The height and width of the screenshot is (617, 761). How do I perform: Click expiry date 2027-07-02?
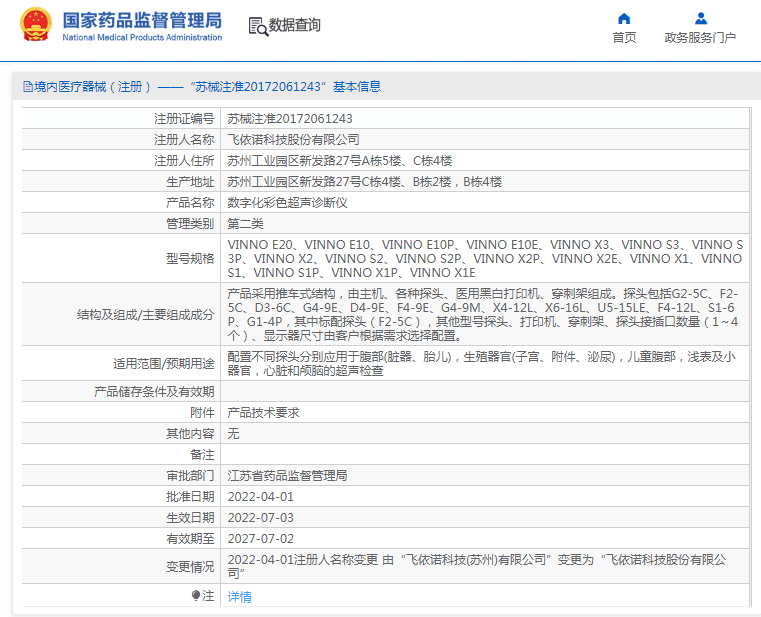(261, 539)
